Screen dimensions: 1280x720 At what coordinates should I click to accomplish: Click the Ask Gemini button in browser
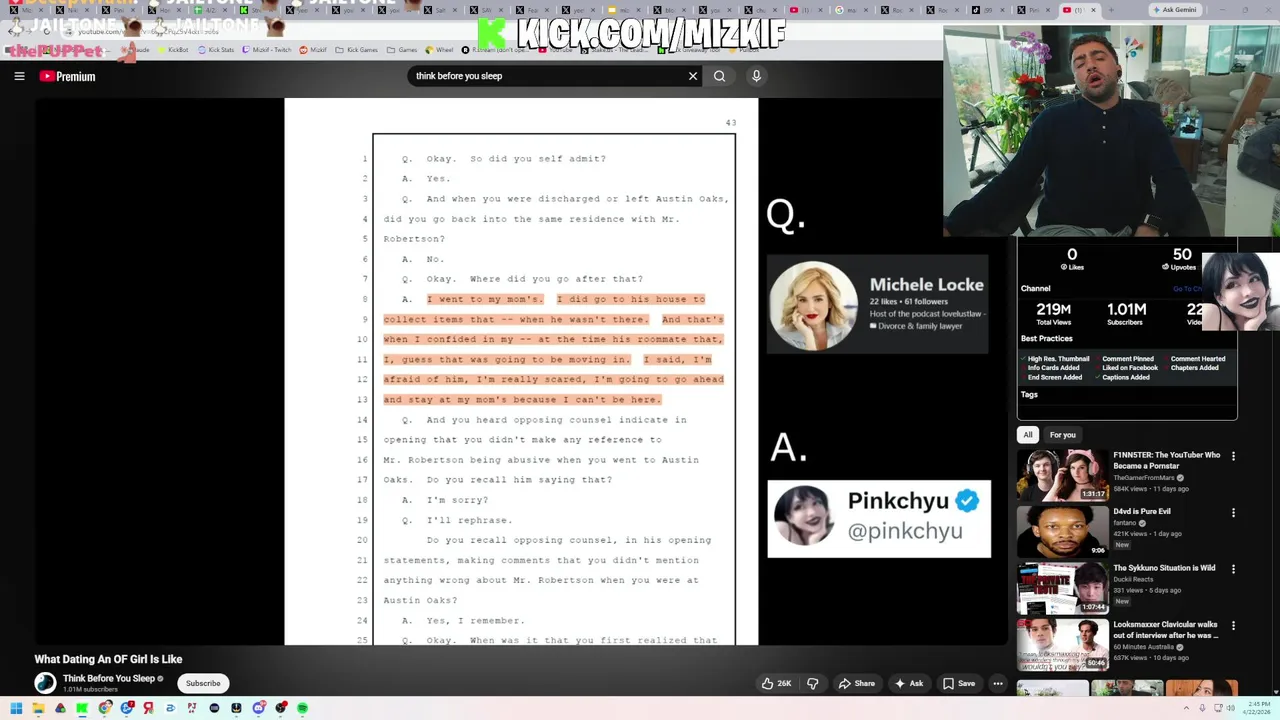point(1175,10)
